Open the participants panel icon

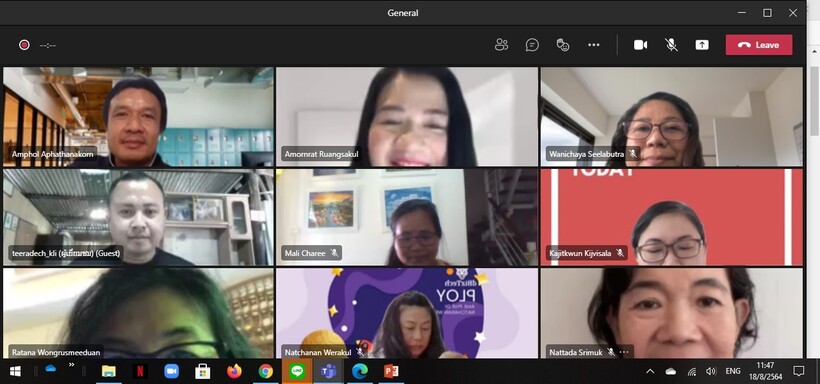coord(501,45)
